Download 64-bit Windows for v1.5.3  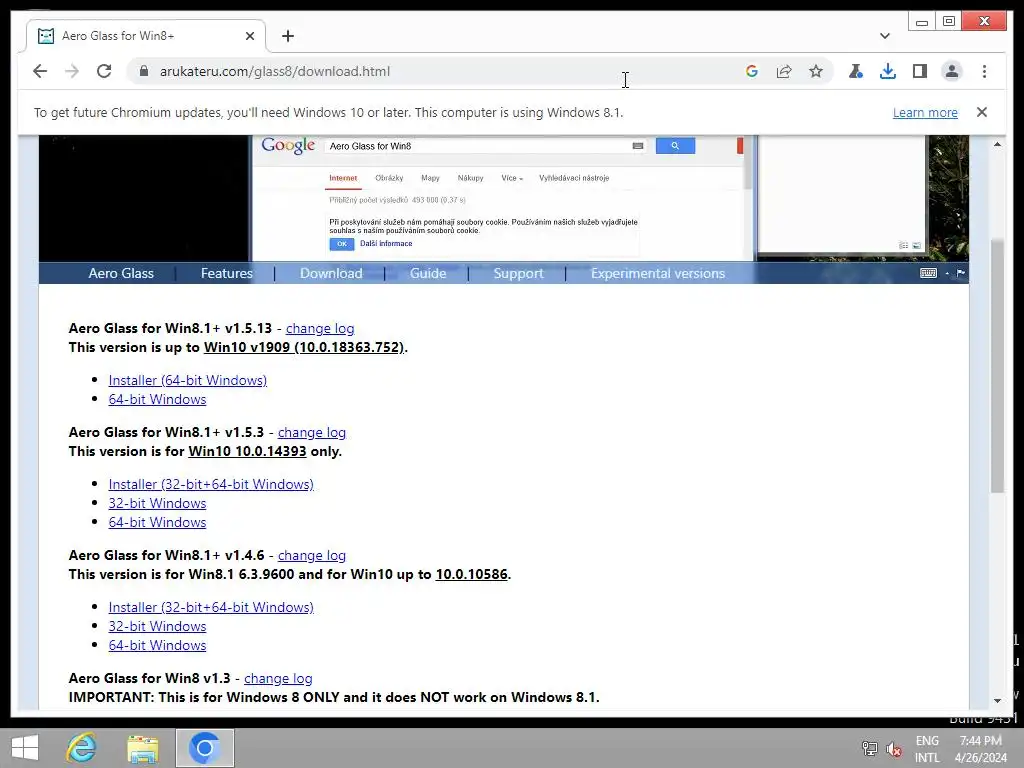click(x=157, y=522)
